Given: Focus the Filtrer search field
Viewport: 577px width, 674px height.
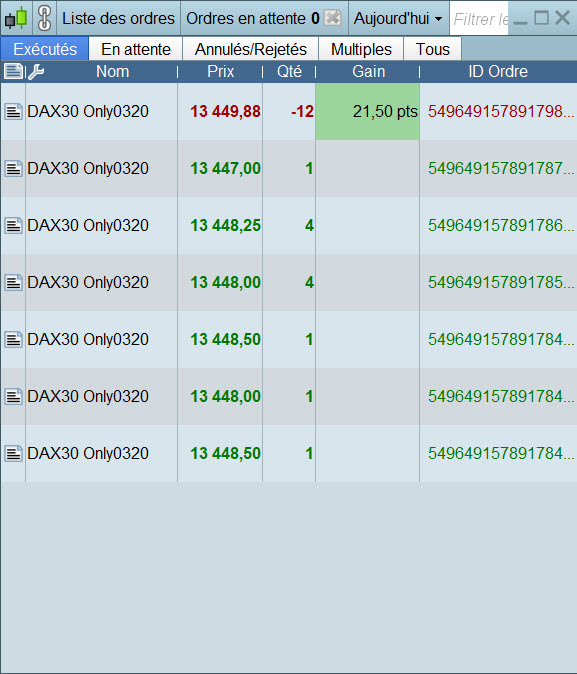Looking at the screenshot, I should (x=479, y=19).
